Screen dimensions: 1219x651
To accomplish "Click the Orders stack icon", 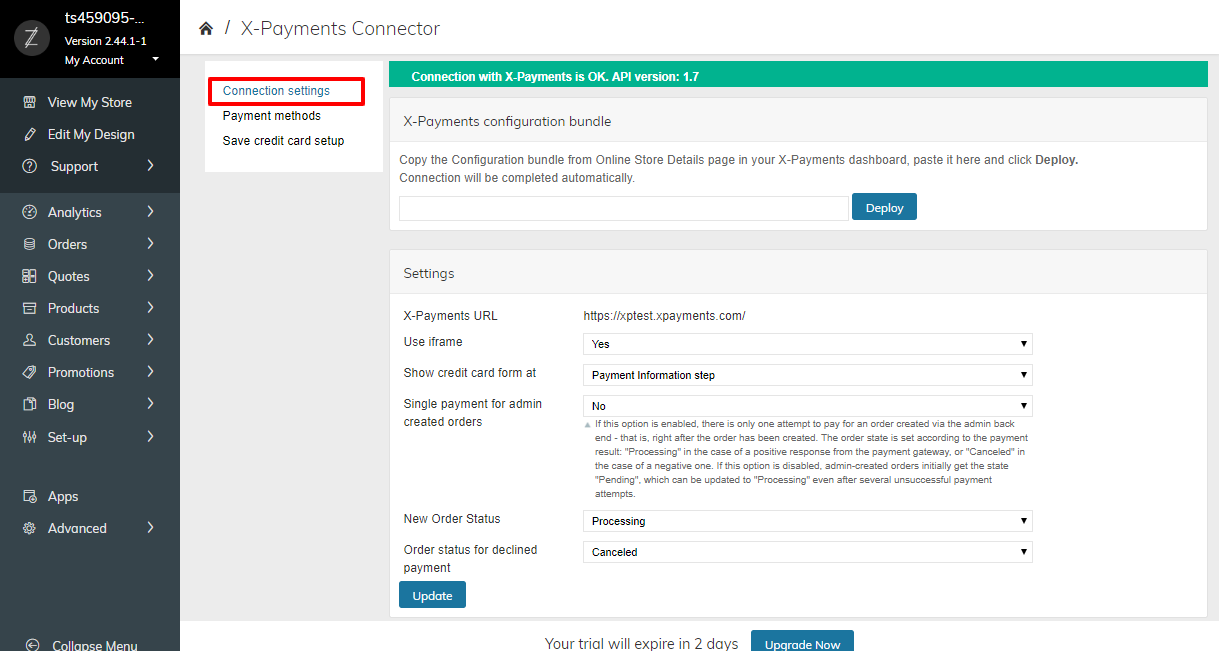I will (29, 244).
